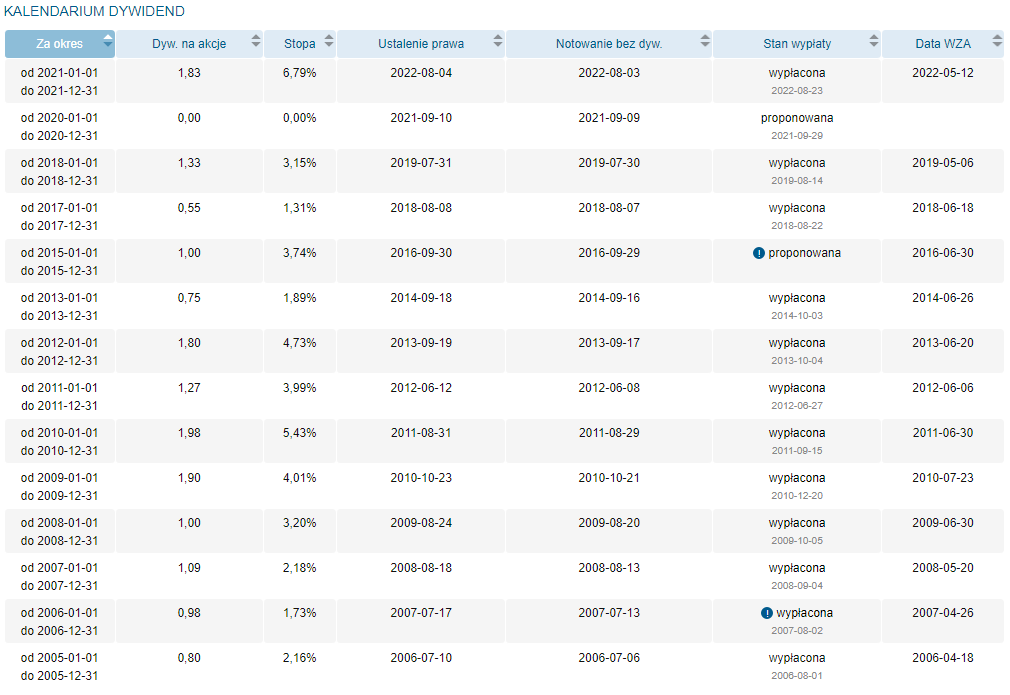The width and height of the screenshot is (1010, 695).
Task: Click the KALENDARIUM DYWIDEND heading
Action: (94, 11)
